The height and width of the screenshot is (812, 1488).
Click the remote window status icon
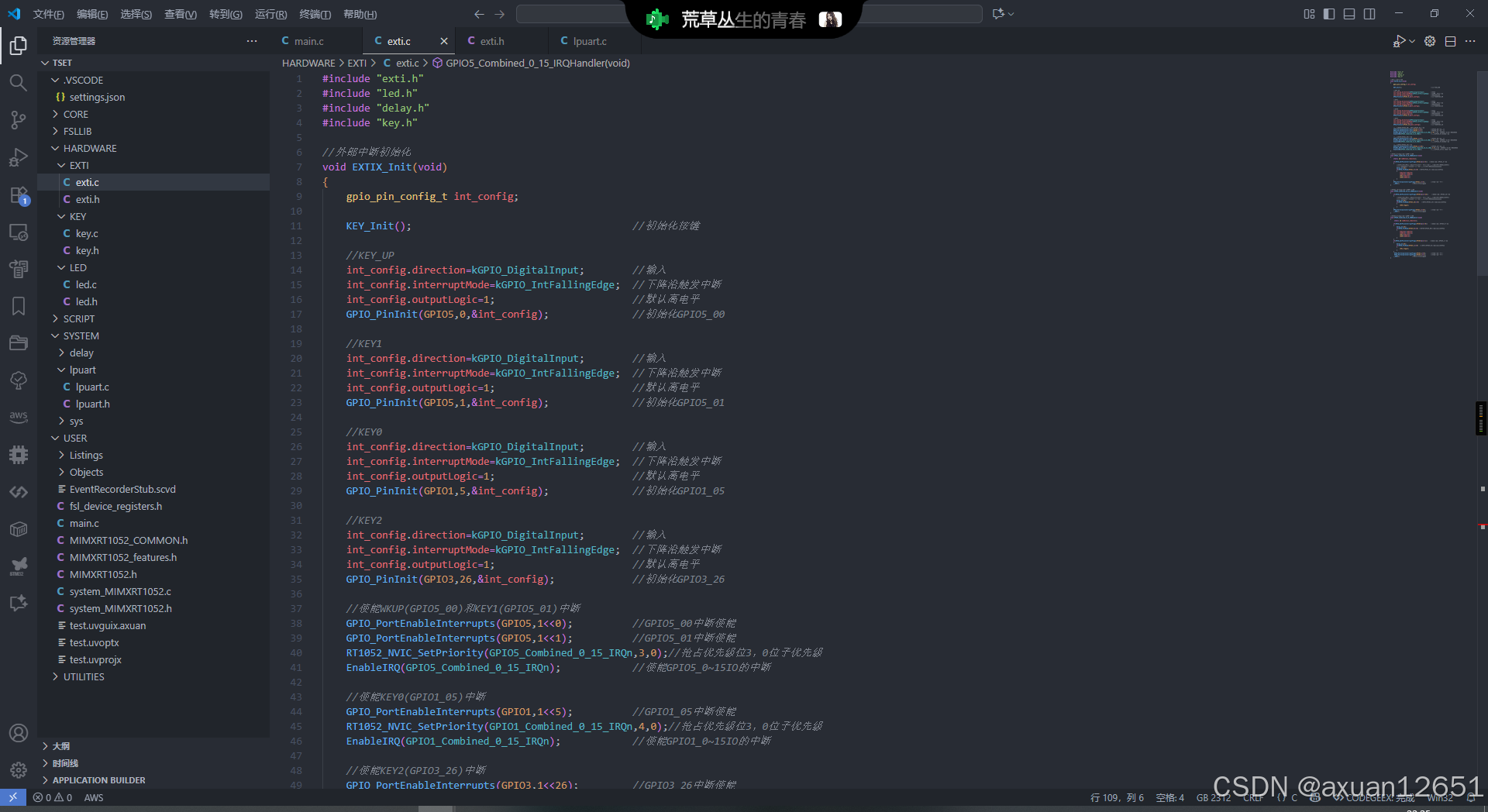point(13,797)
